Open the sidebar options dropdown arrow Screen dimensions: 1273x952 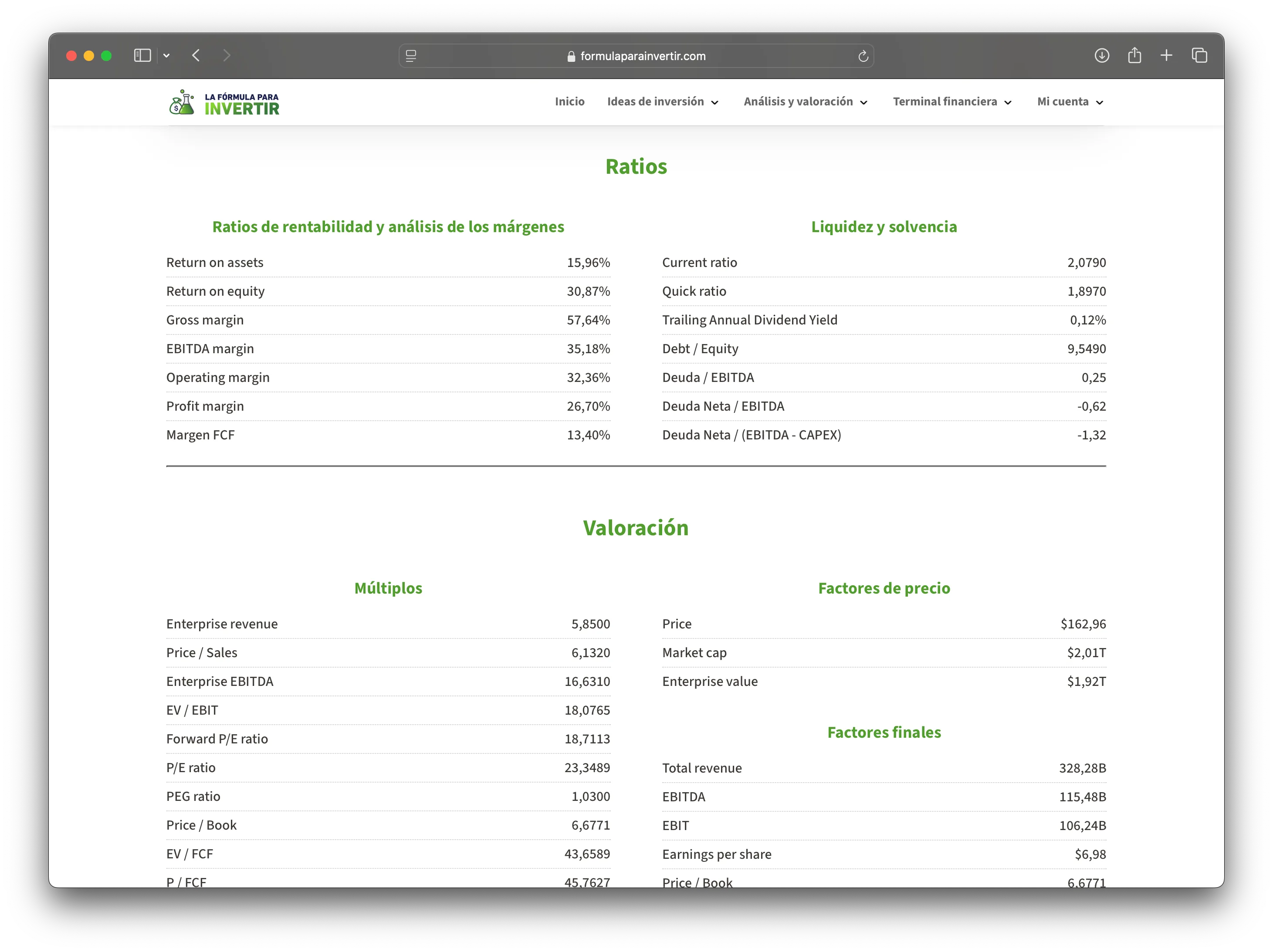pyautogui.click(x=166, y=56)
